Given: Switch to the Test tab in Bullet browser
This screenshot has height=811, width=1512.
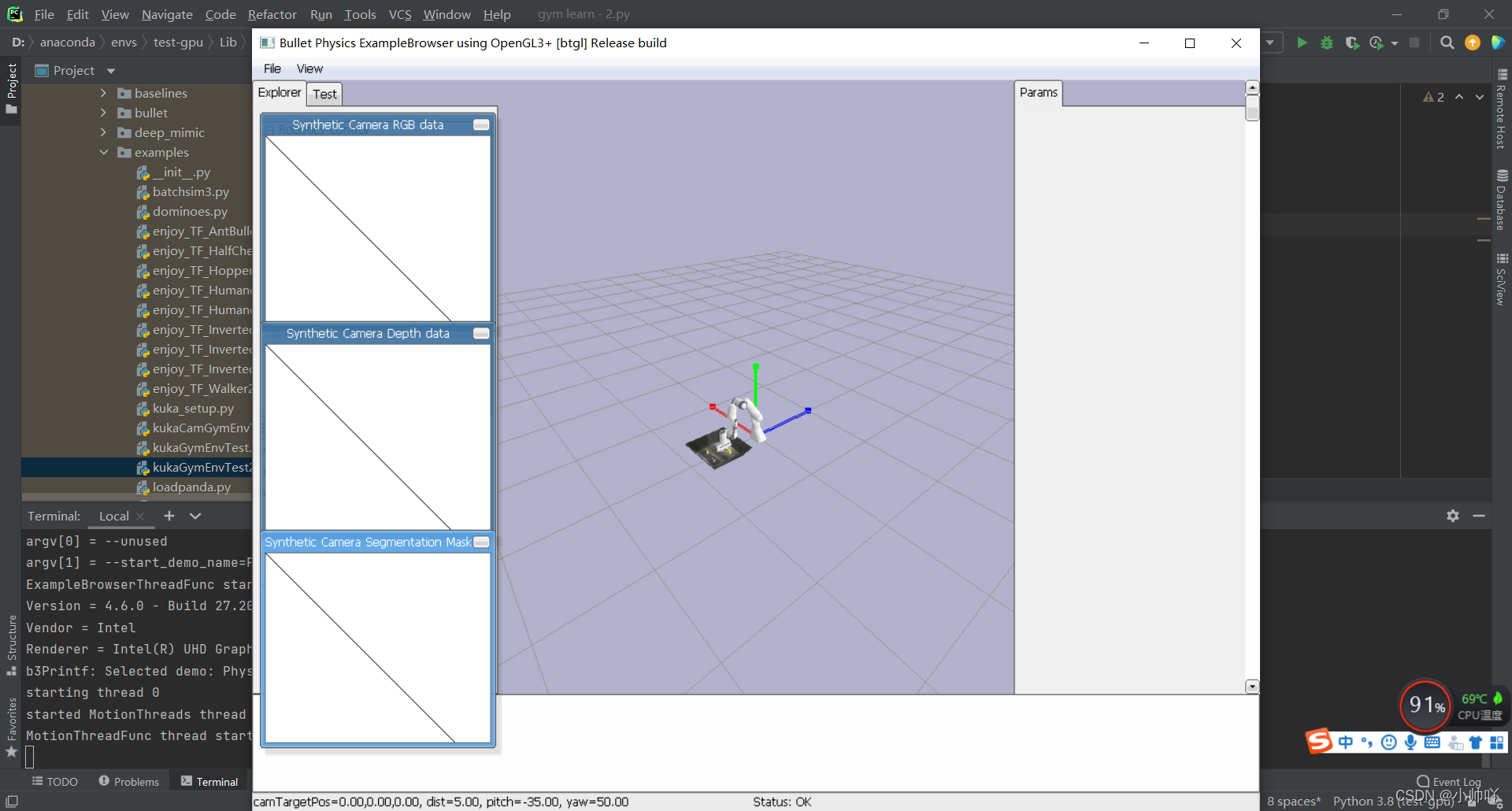Looking at the screenshot, I should point(324,94).
